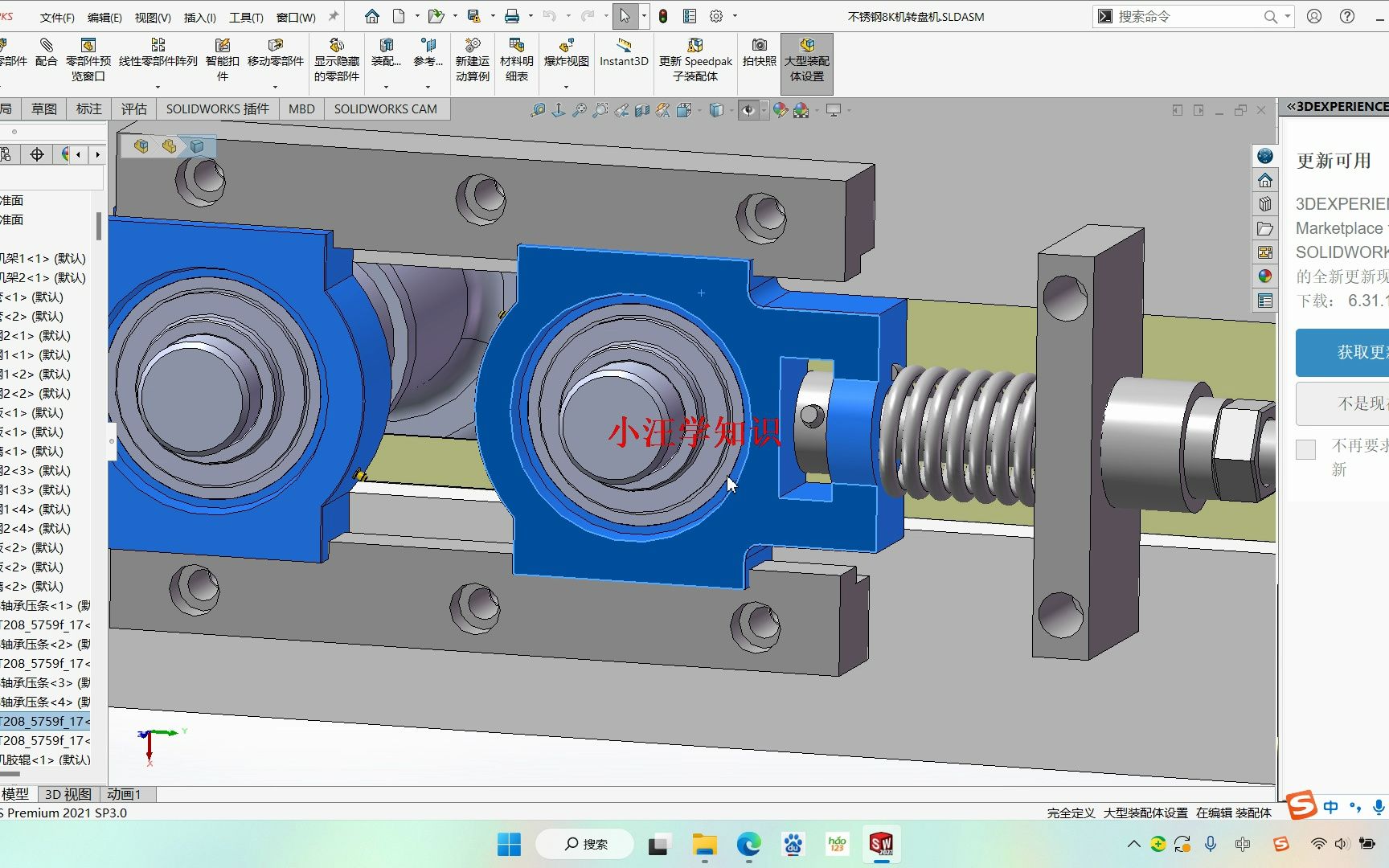Screen dimensions: 1389x868
Task: Open dropdown arrow next to Save icon
Action: point(492,16)
